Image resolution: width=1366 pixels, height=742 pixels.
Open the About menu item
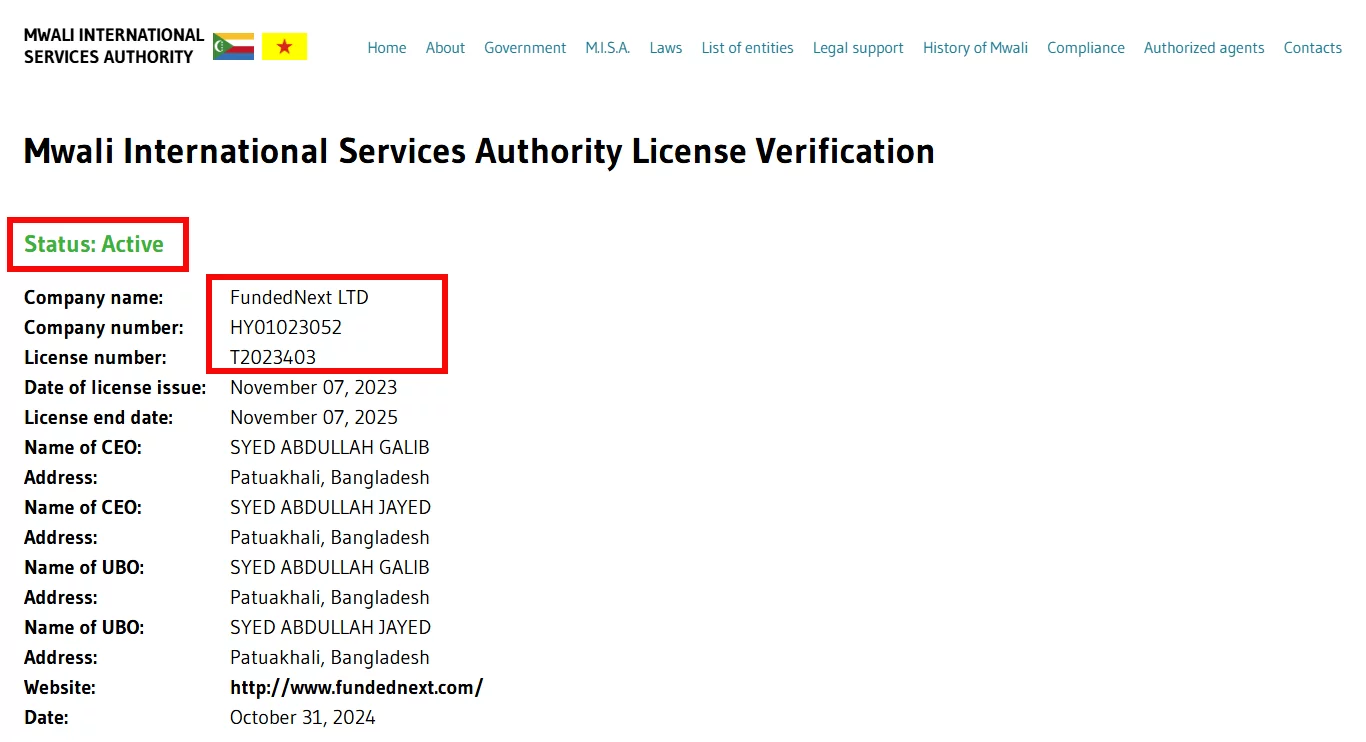pyautogui.click(x=445, y=47)
